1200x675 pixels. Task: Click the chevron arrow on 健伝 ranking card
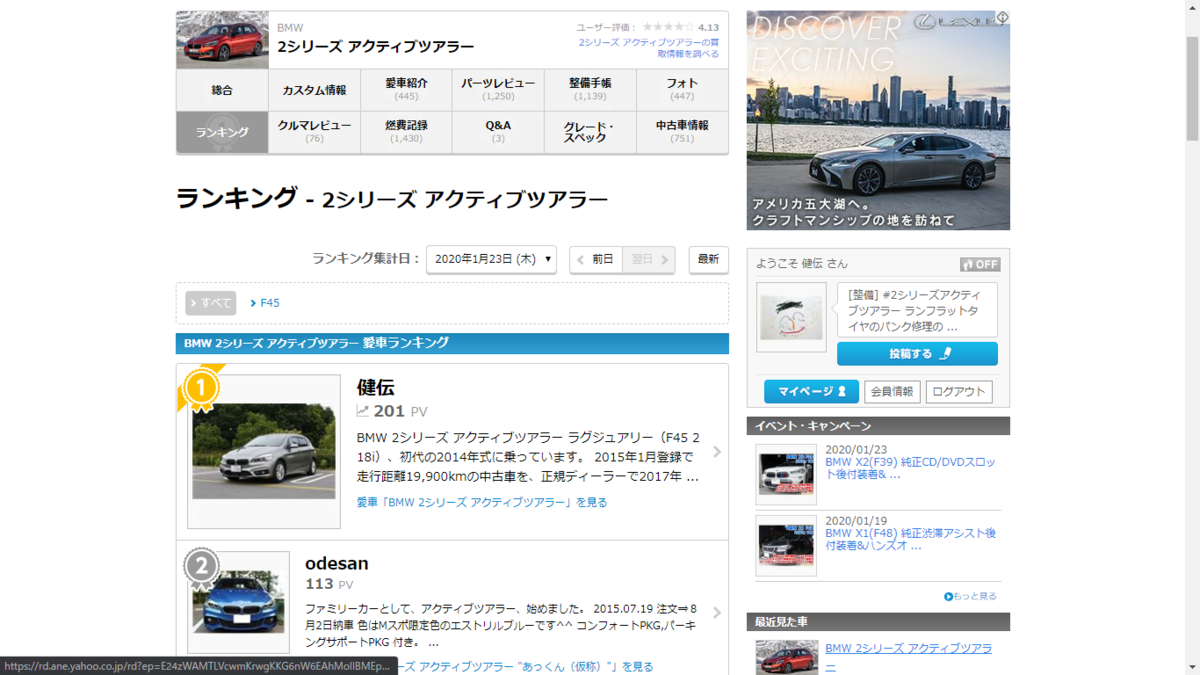pos(716,452)
